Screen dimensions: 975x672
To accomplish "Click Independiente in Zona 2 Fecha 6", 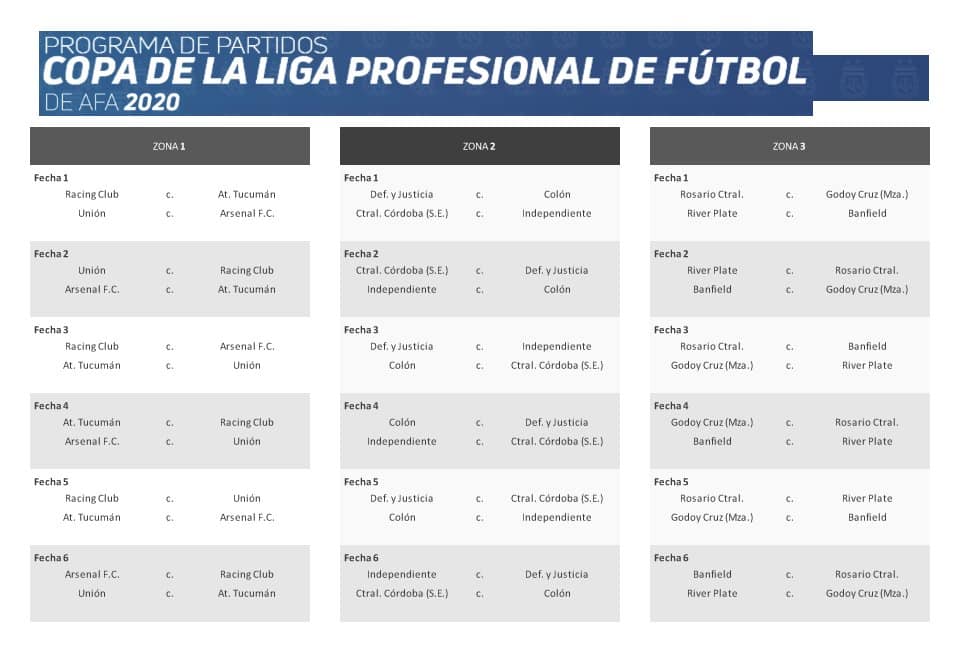I will tap(402, 574).
